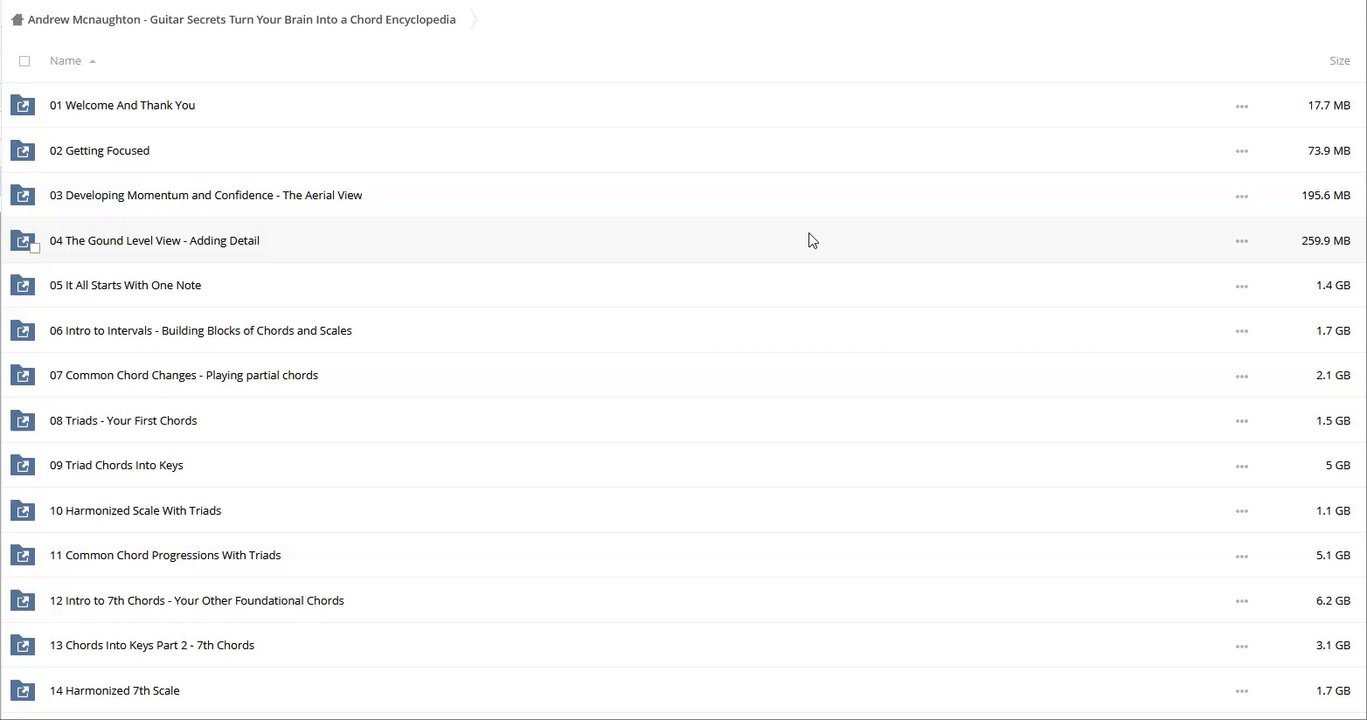Sort files by the Size column header
Viewport: 1367px width, 720px height.
pos(1339,61)
